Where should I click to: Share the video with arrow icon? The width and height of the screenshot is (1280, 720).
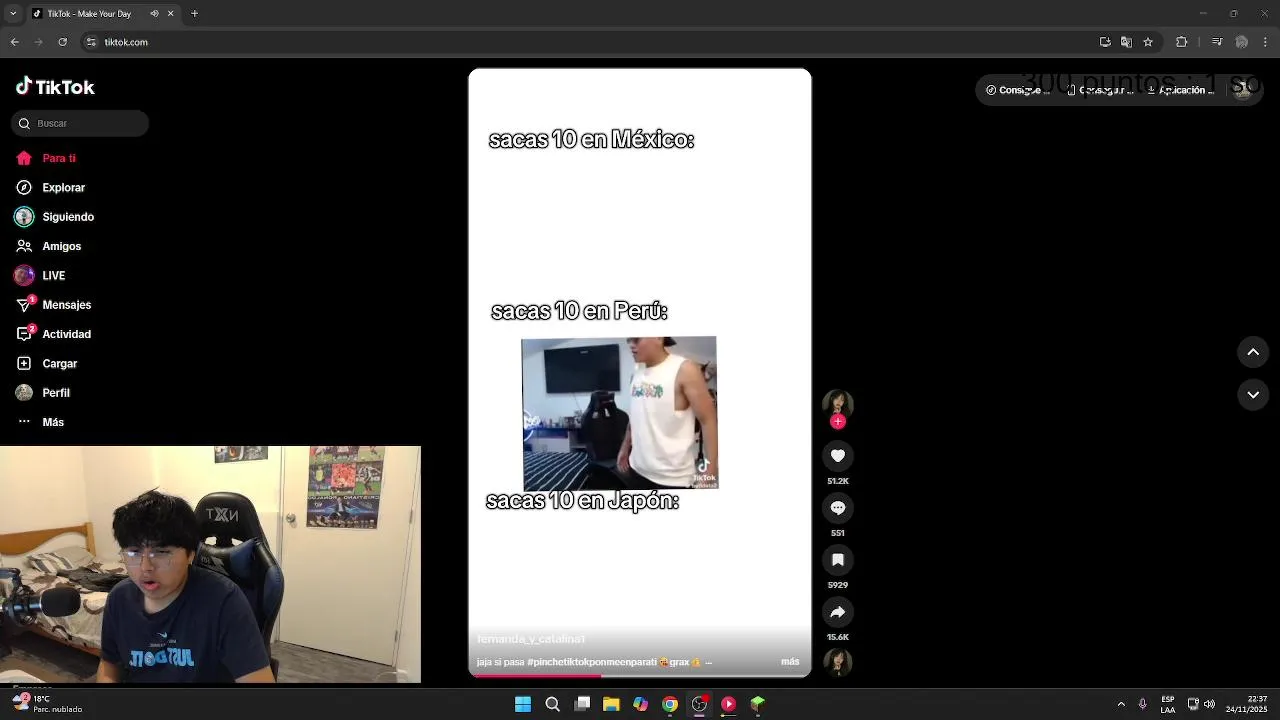coord(838,612)
